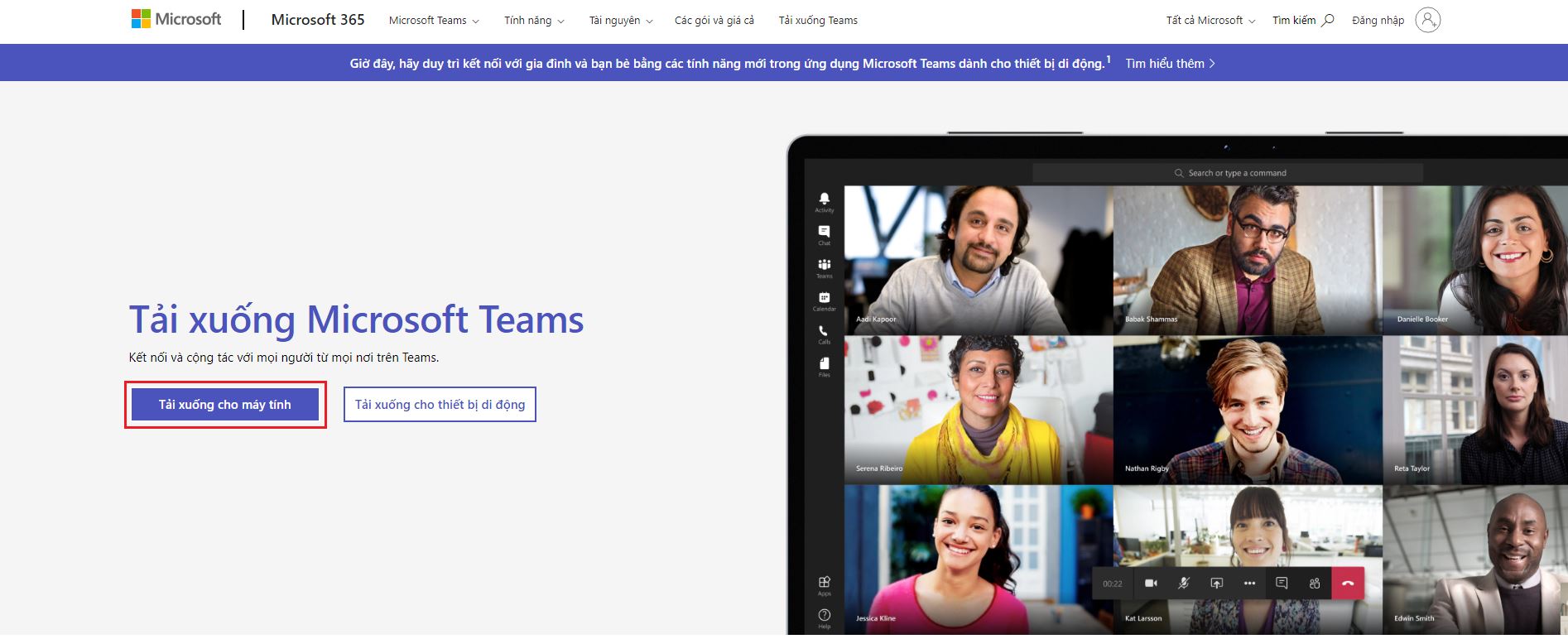The width and height of the screenshot is (1568, 639).
Task: Toggle the camera icon in call bar
Action: pyautogui.click(x=1151, y=584)
